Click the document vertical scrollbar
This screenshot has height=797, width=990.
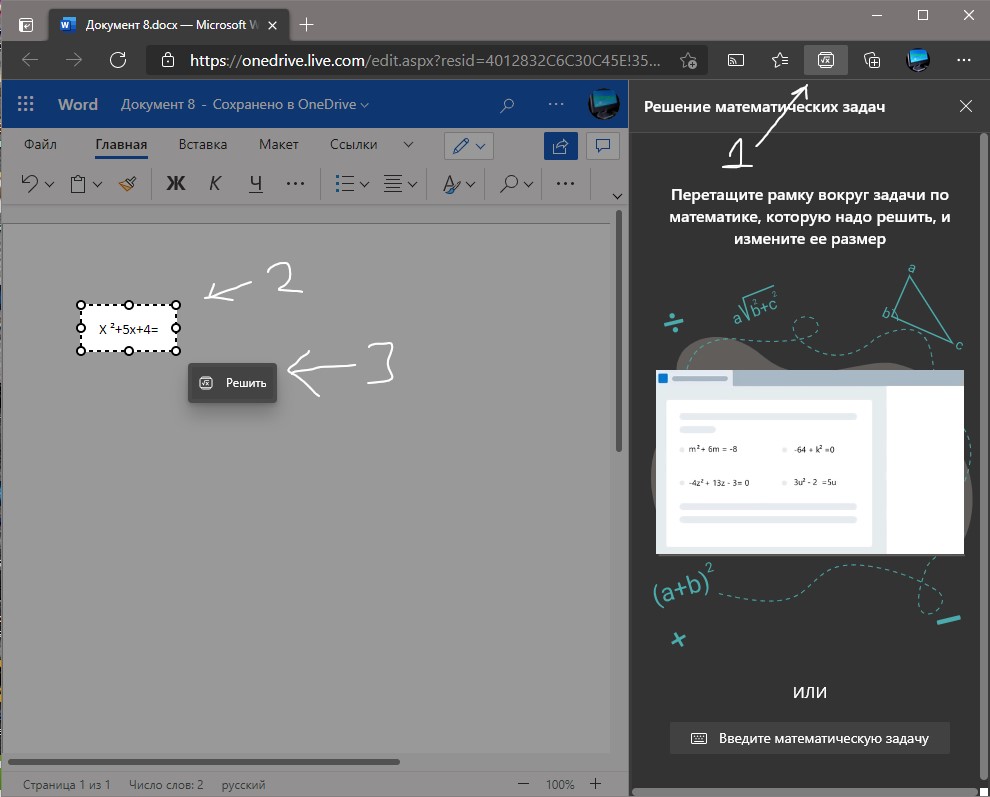click(x=619, y=332)
